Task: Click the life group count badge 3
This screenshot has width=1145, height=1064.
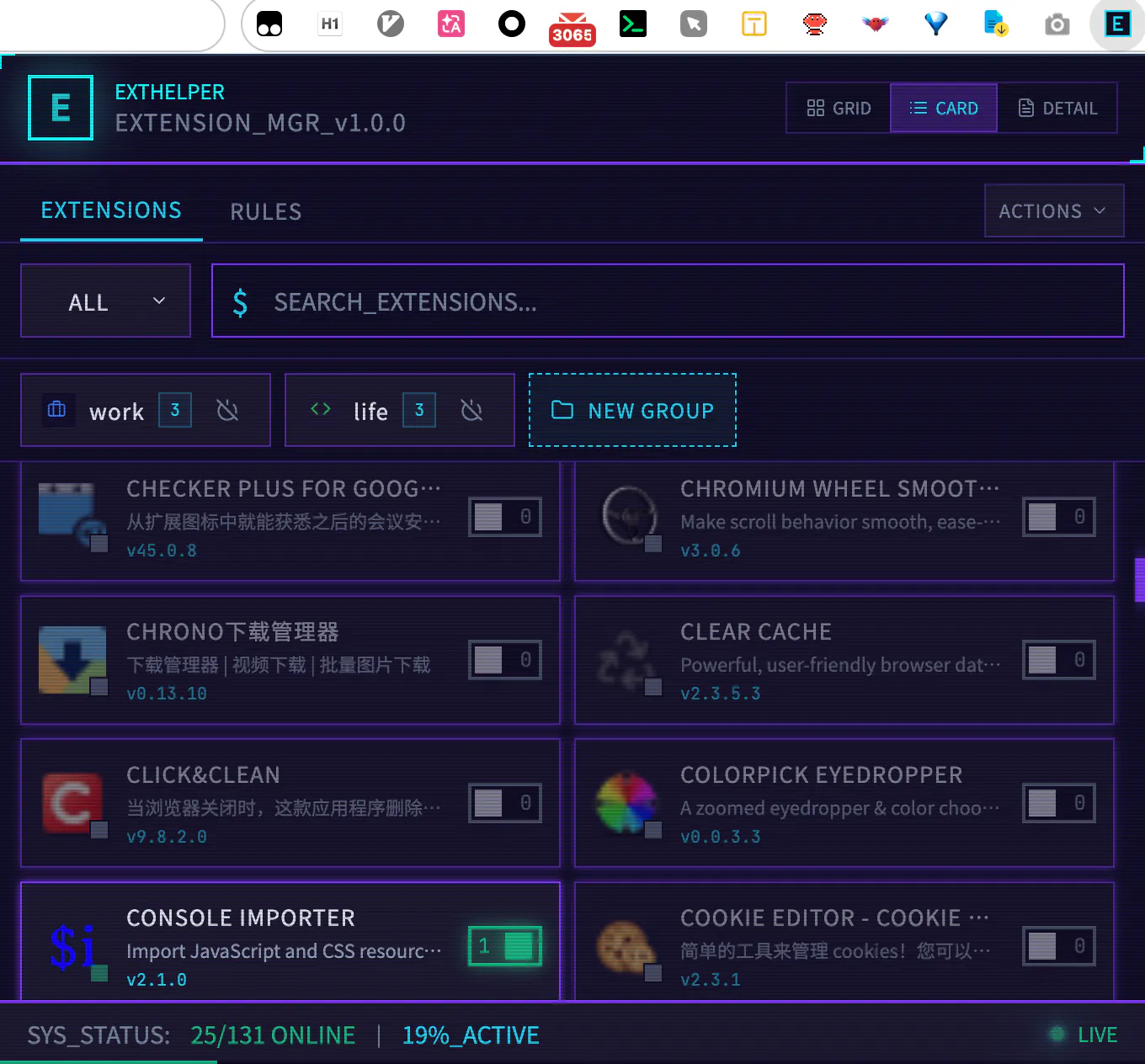Action: pyautogui.click(x=419, y=410)
